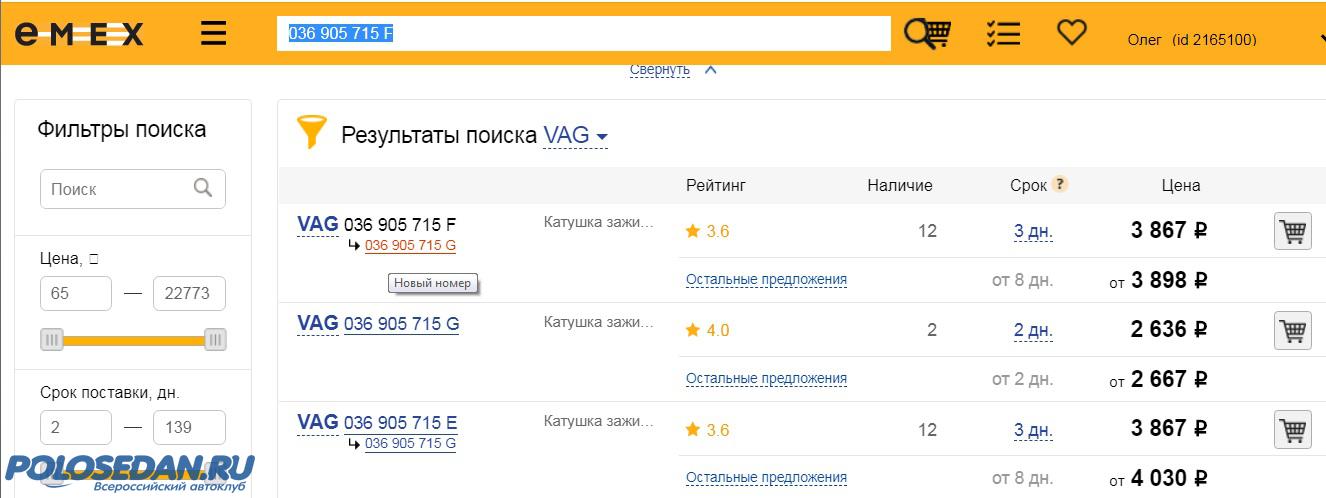Viewport: 1326px width, 498px height.
Task: Open the e-mex logo home page
Action: coord(79,34)
